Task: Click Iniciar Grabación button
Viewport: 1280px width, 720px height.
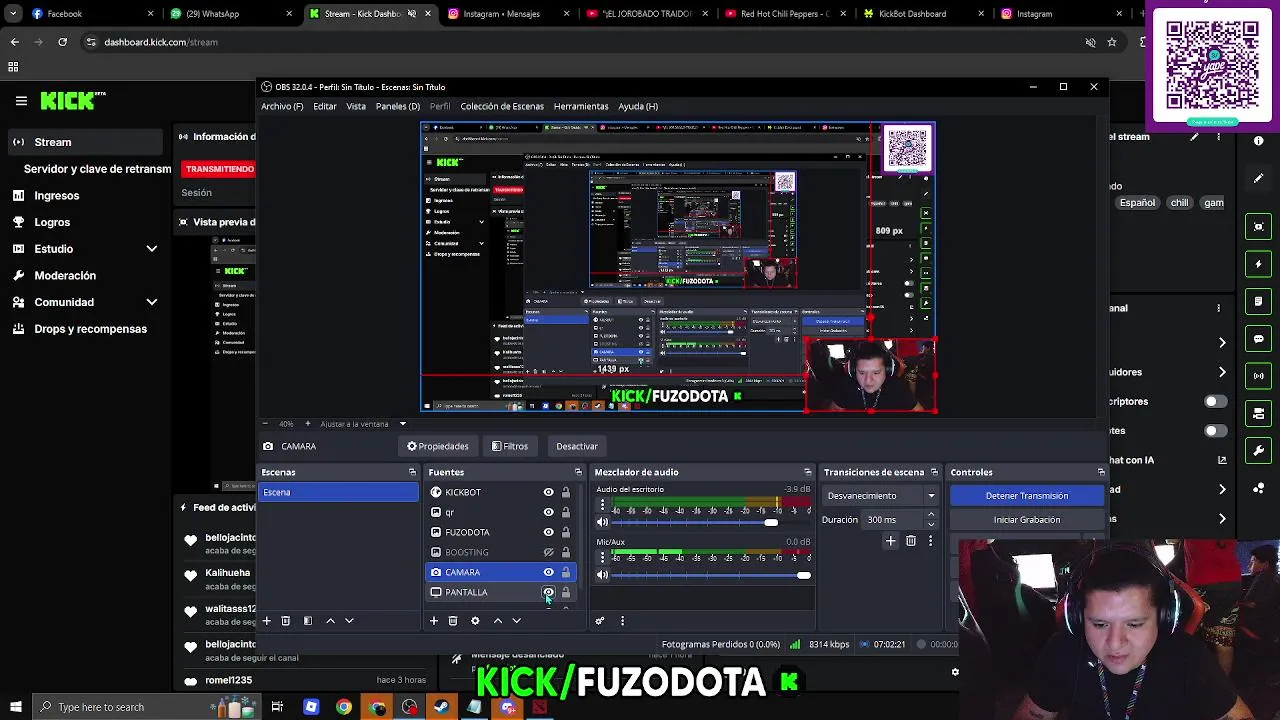Action: pyautogui.click(x=1027, y=520)
